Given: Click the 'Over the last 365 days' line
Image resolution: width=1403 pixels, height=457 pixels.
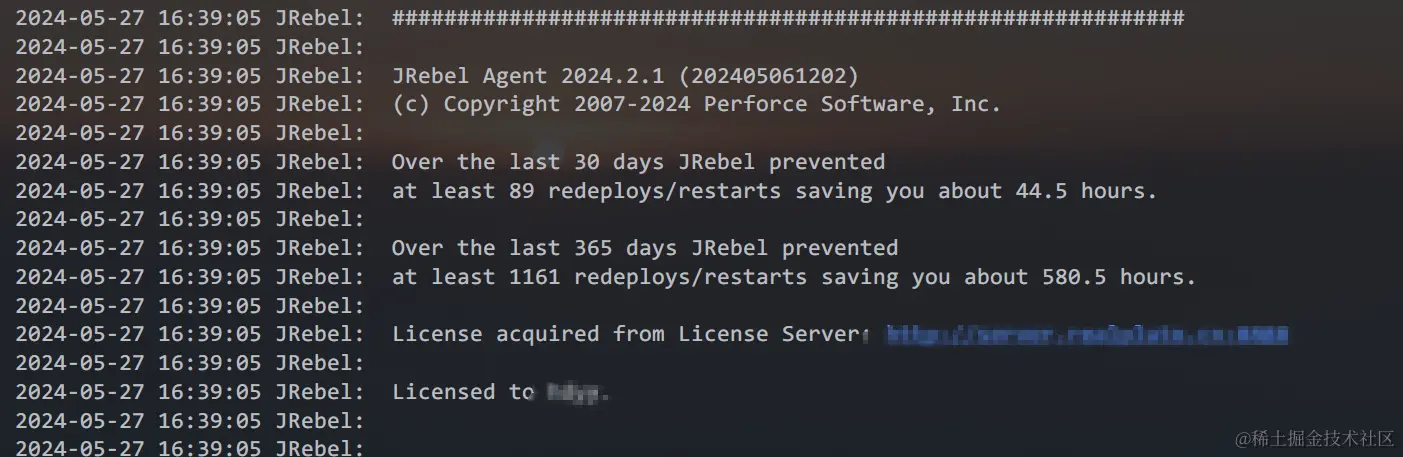Looking at the screenshot, I should click(645, 247).
